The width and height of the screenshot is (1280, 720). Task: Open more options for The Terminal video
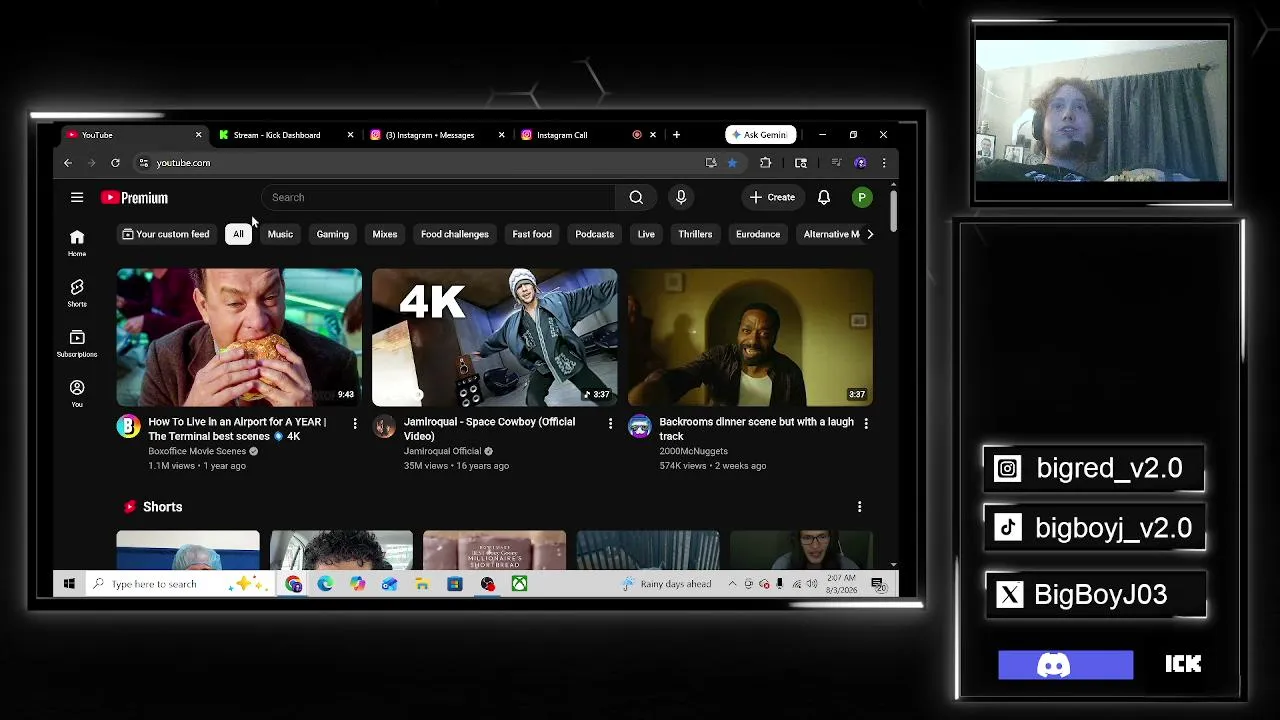tap(355, 424)
